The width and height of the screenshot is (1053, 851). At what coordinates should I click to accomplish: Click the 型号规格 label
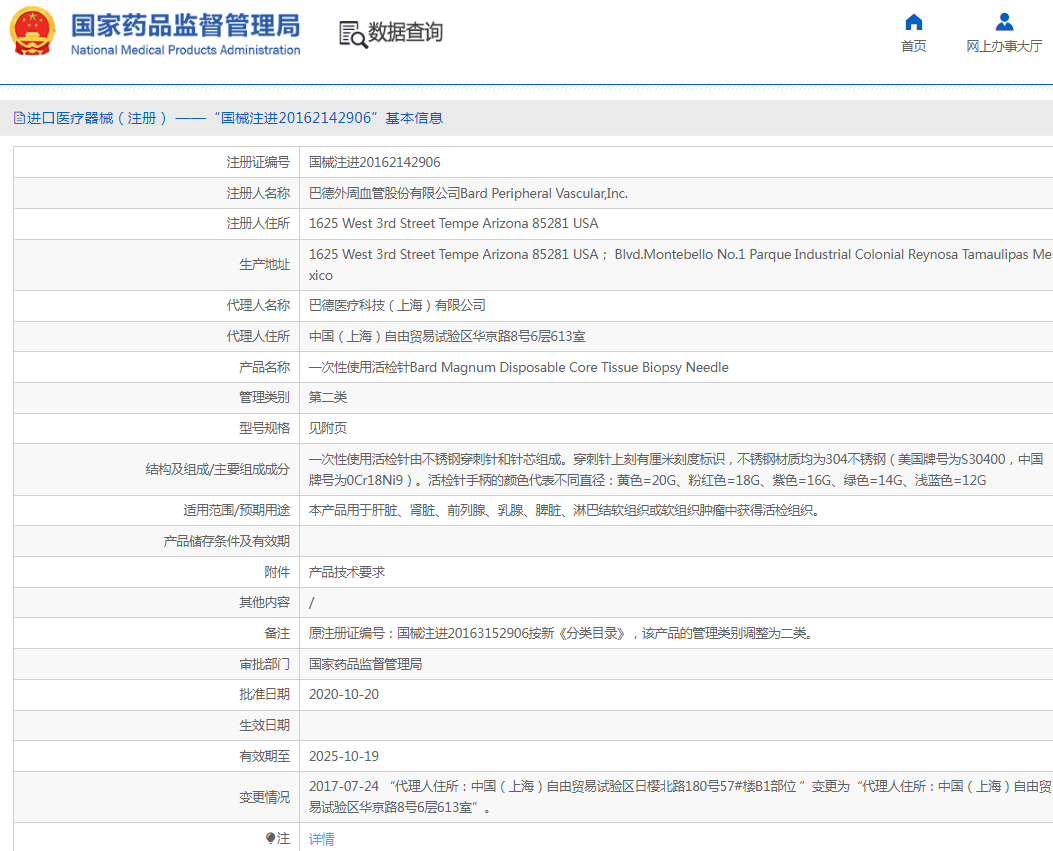(265, 429)
